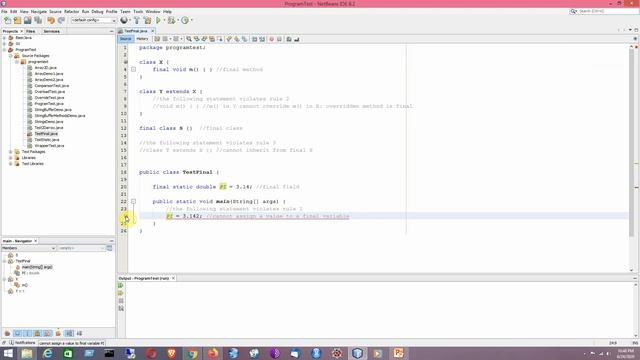
Task: Click the New Project toolbar icon
Action: point(18,20)
